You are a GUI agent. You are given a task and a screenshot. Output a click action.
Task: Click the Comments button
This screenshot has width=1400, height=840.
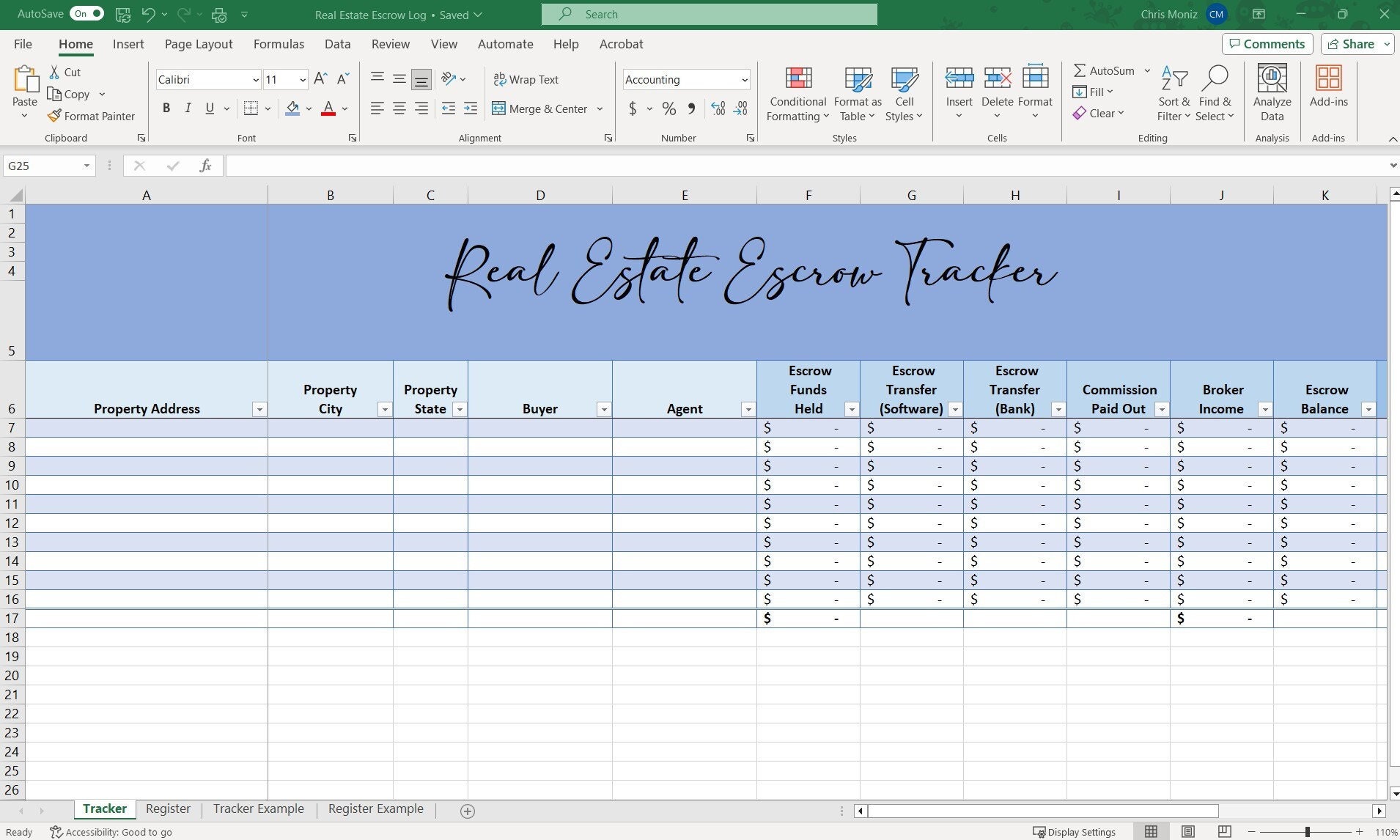click(x=1266, y=43)
